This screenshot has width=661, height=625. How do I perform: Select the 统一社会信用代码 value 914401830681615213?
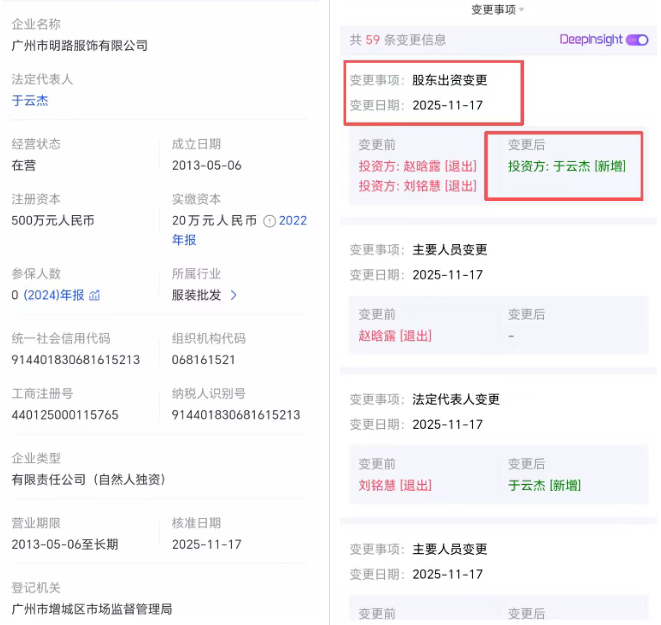(x=75, y=360)
